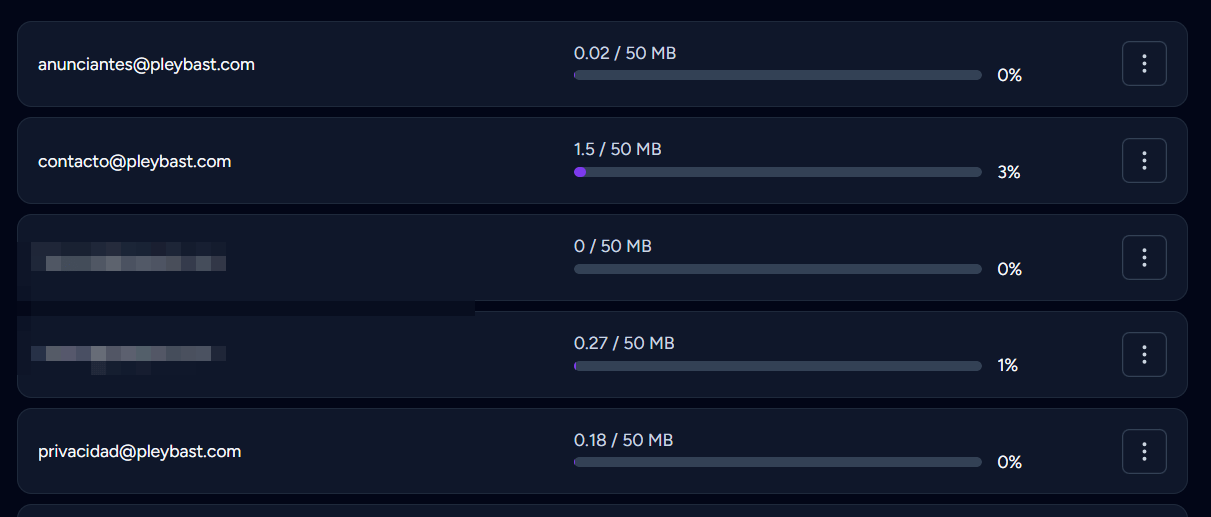Open options menu for anunciantes@pleybast.com

tap(1144, 64)
